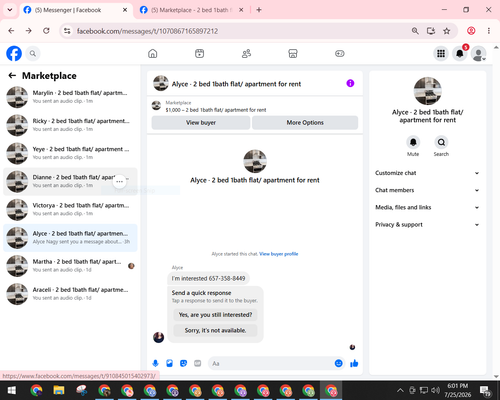
Task: Go back in browser history
Action: (x=11, y=31)
